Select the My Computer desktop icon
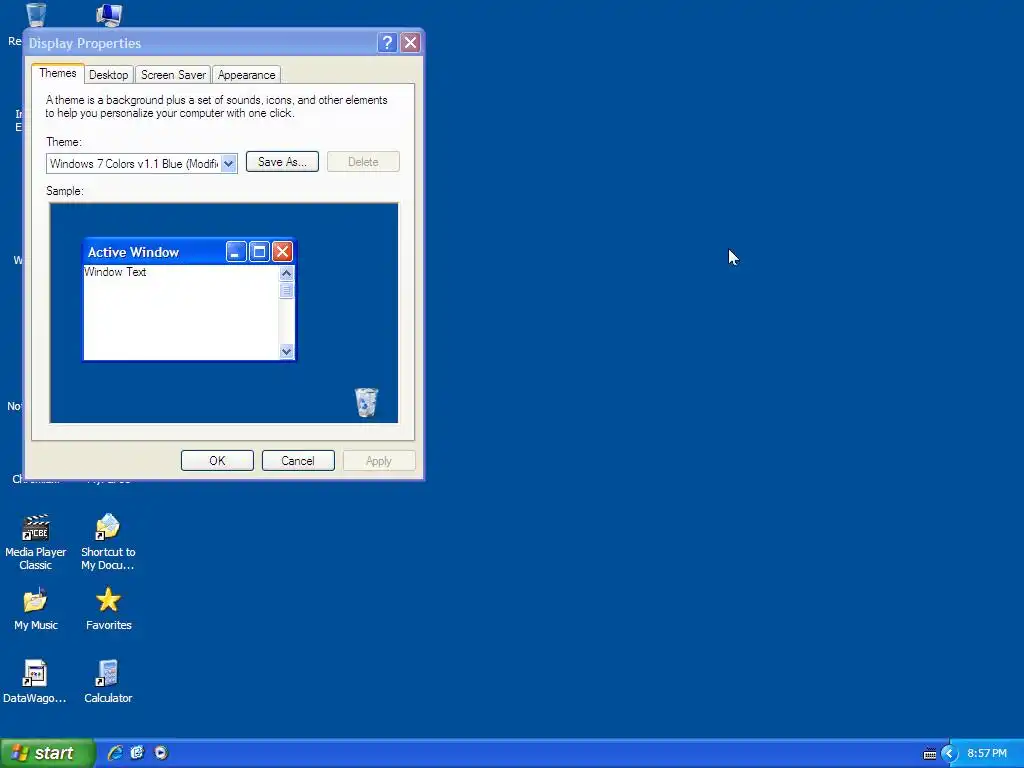Viewport: 1024px width, 768px height. point(108,15)
